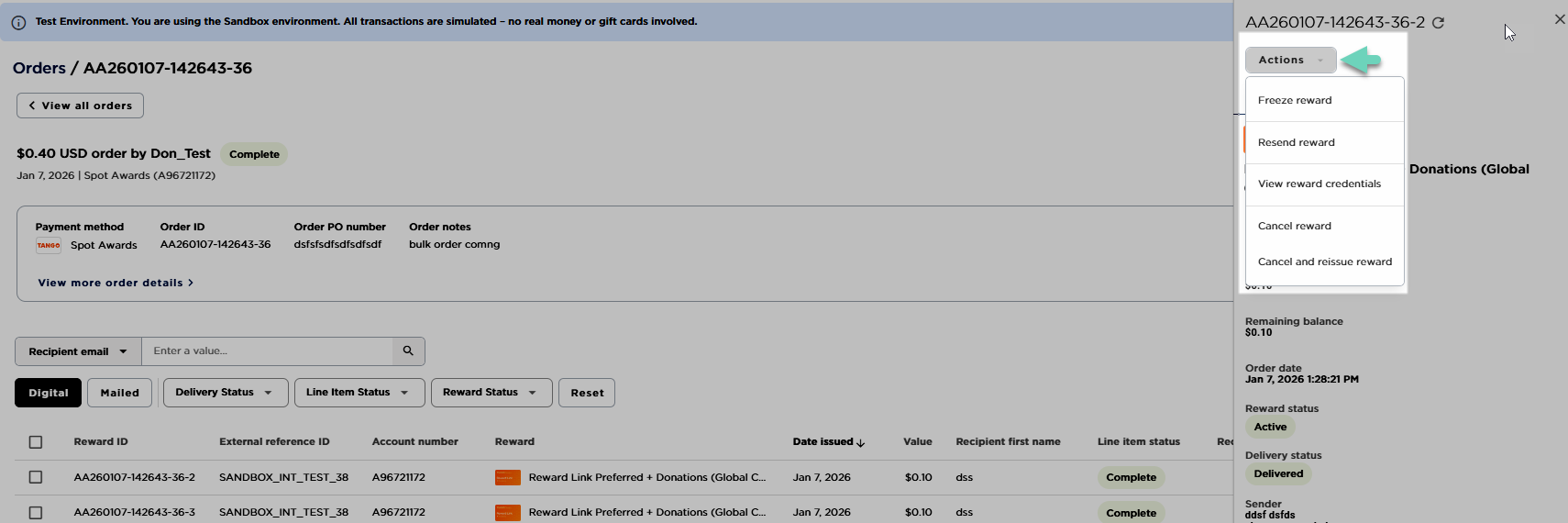The image size is (1568, 523).
Task: Toggle the select-all rewards checkbox in header
Action: (36, 442)
